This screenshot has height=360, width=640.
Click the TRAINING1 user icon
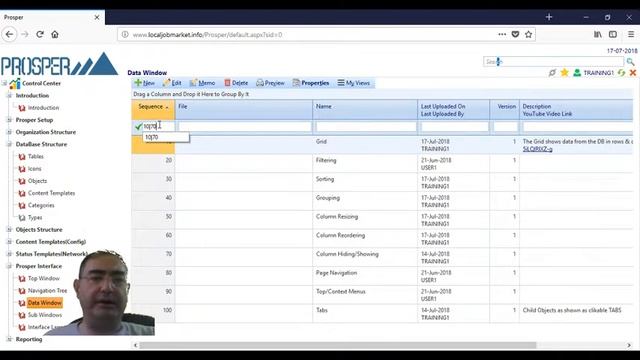point(577,73)
